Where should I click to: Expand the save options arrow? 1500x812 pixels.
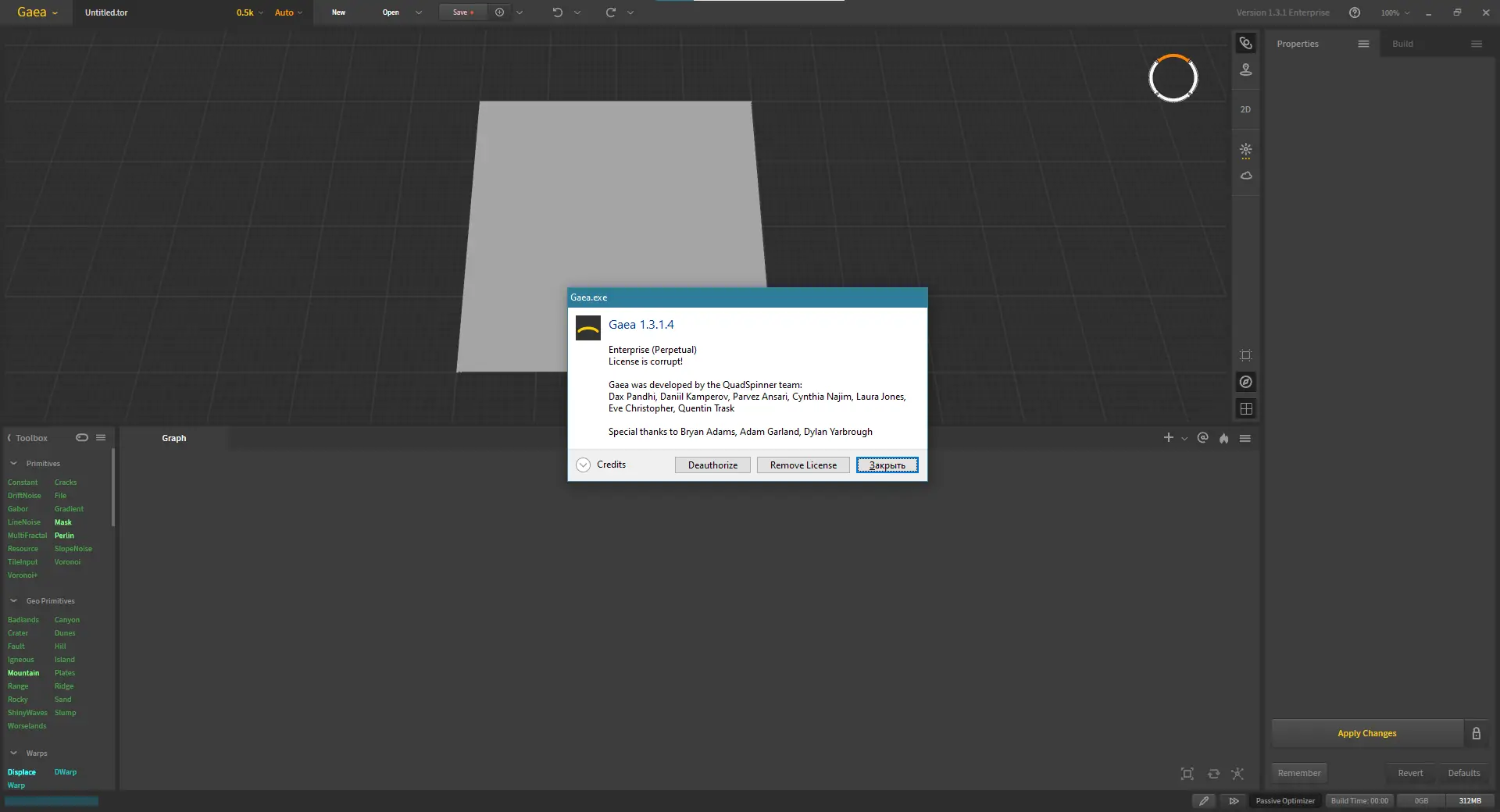(x=520, y=12)
